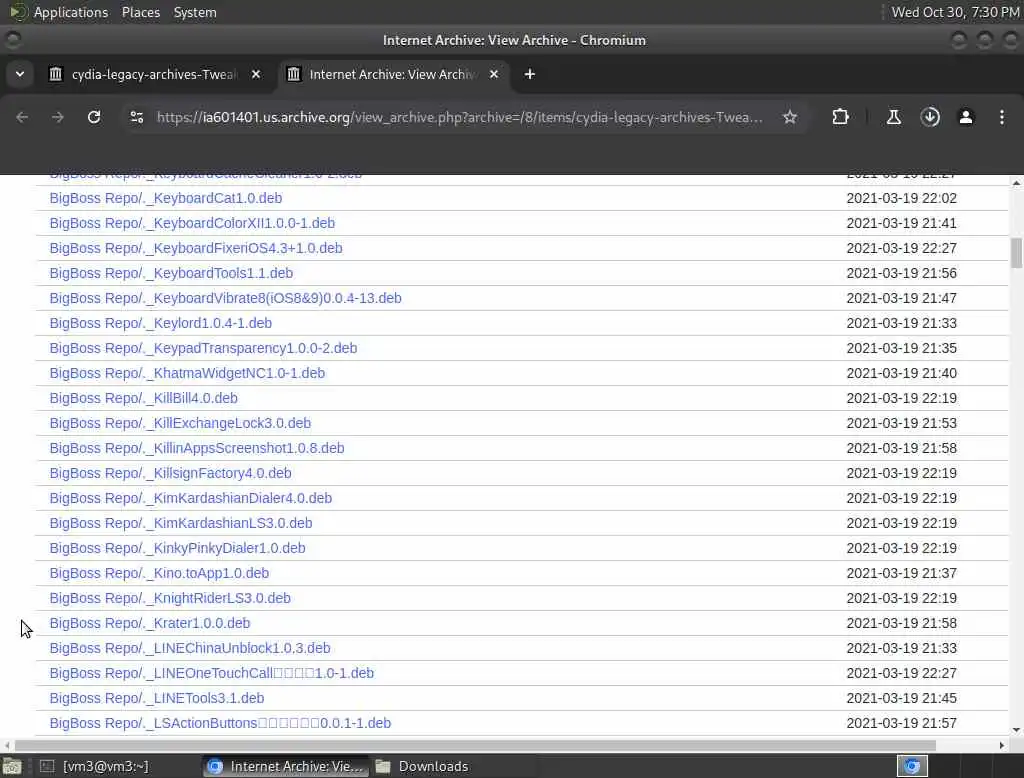Click the vertical scrollbar thumb
The height and width of the screenshot is (778, 1024).
click(1016, 253)
